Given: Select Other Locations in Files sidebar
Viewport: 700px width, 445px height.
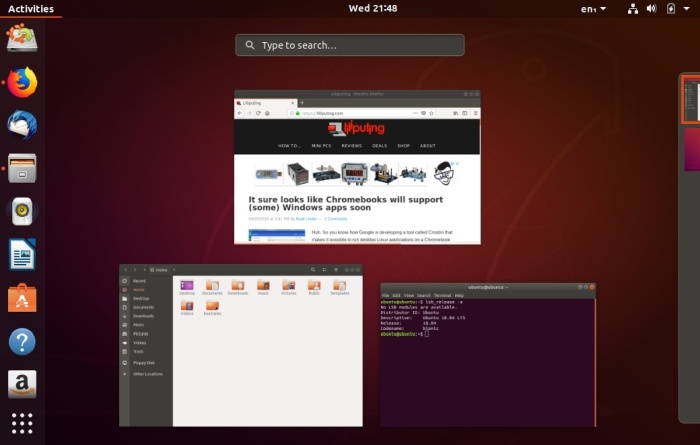Looking at the screenshot, I should click(x=146, y=374).
